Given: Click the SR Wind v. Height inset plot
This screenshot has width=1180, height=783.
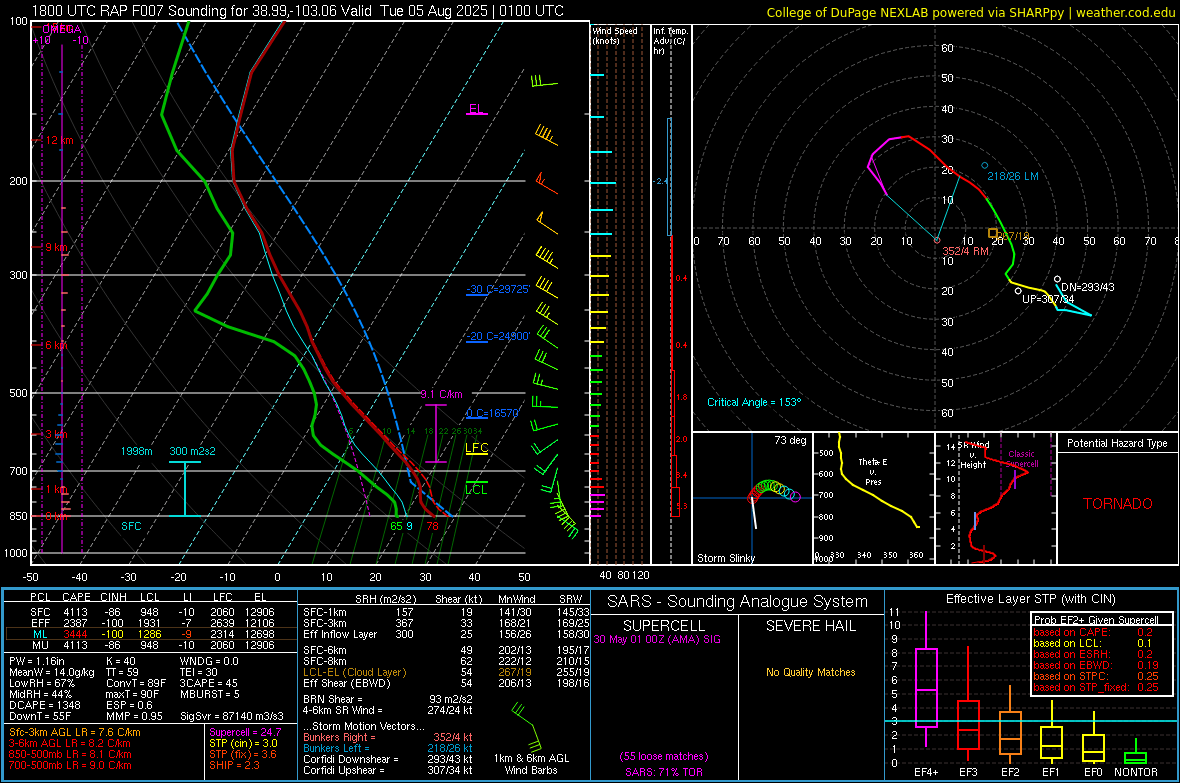Looking at the screenshot, I should click(x=996, y=498).
